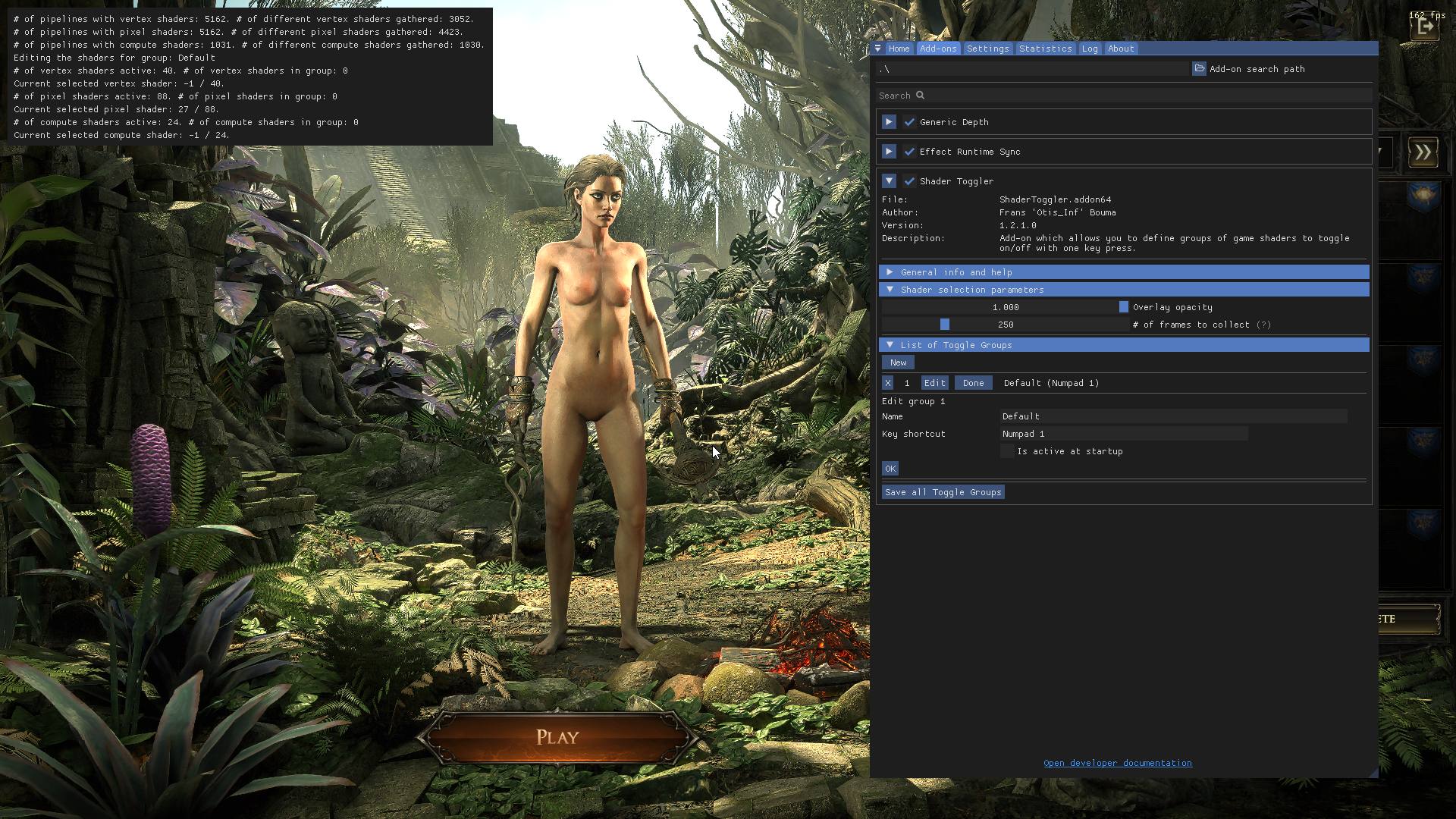
Task: Click the author text Frans 'Otis_Inf' Bouma
Action: [x=1057, y=212]
